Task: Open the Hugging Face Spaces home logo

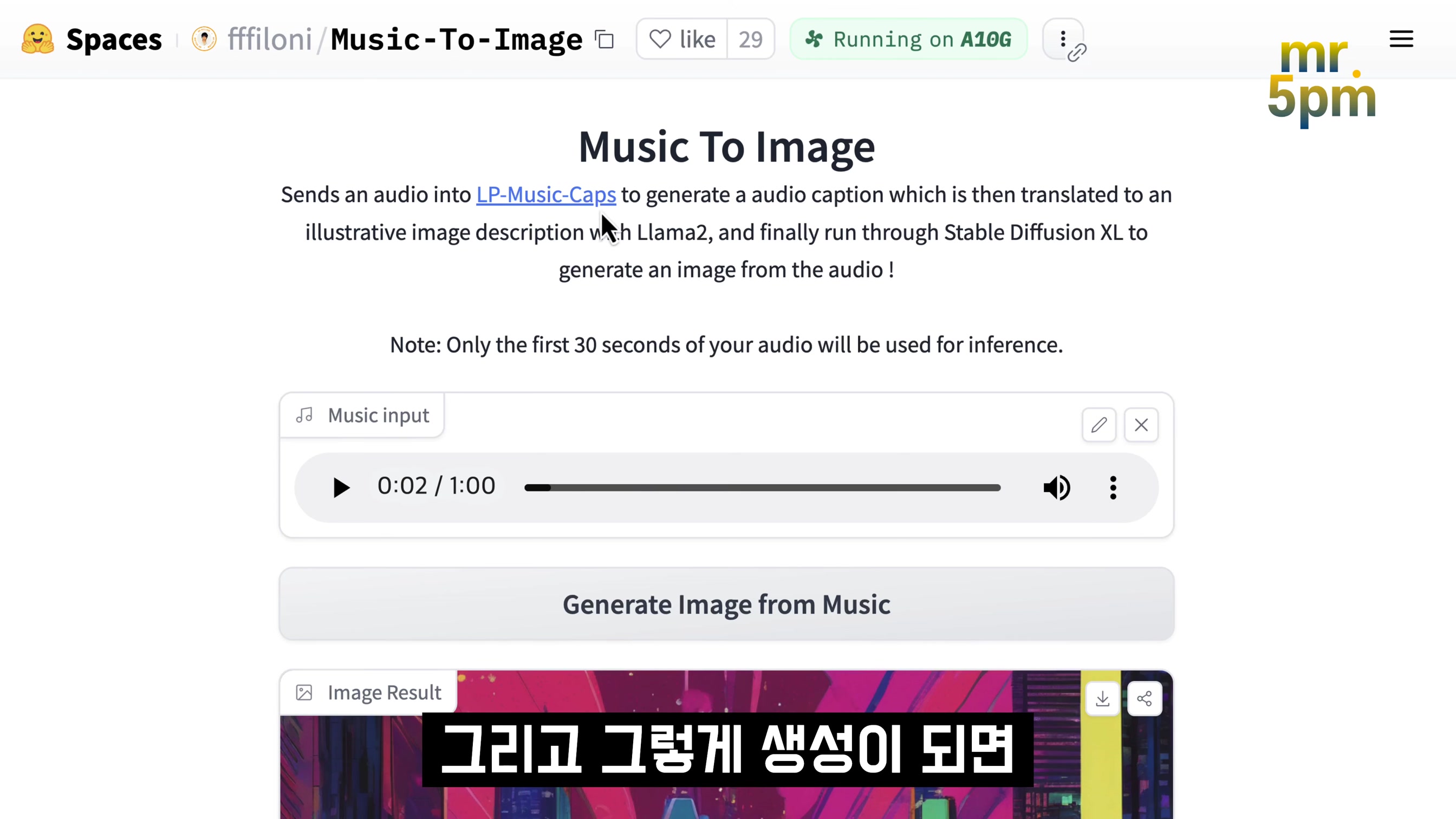Action: point(37,39)
